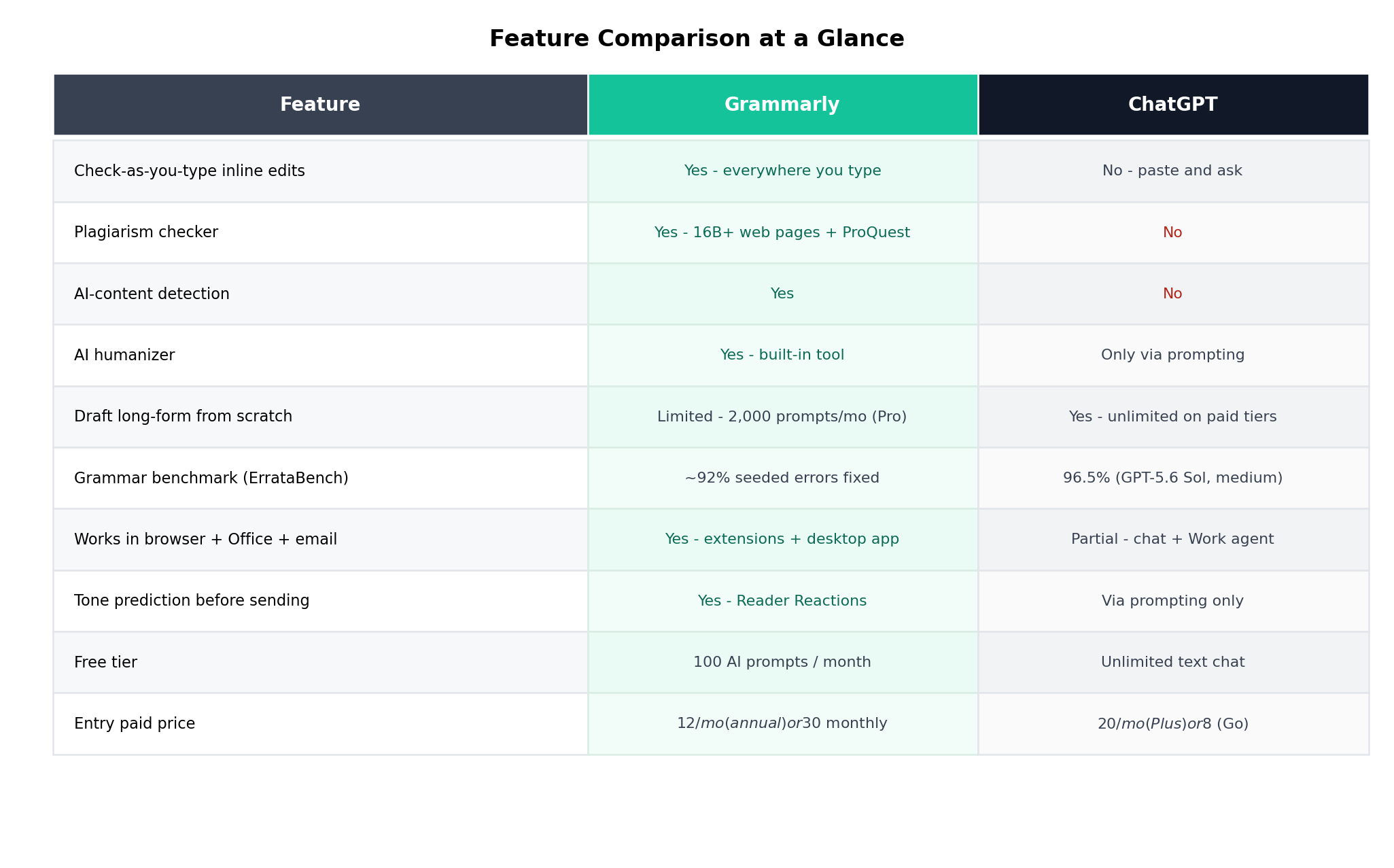Select 'Only via prompting' cell
The image size is (1394, 868).
[x=1173, y=355]
